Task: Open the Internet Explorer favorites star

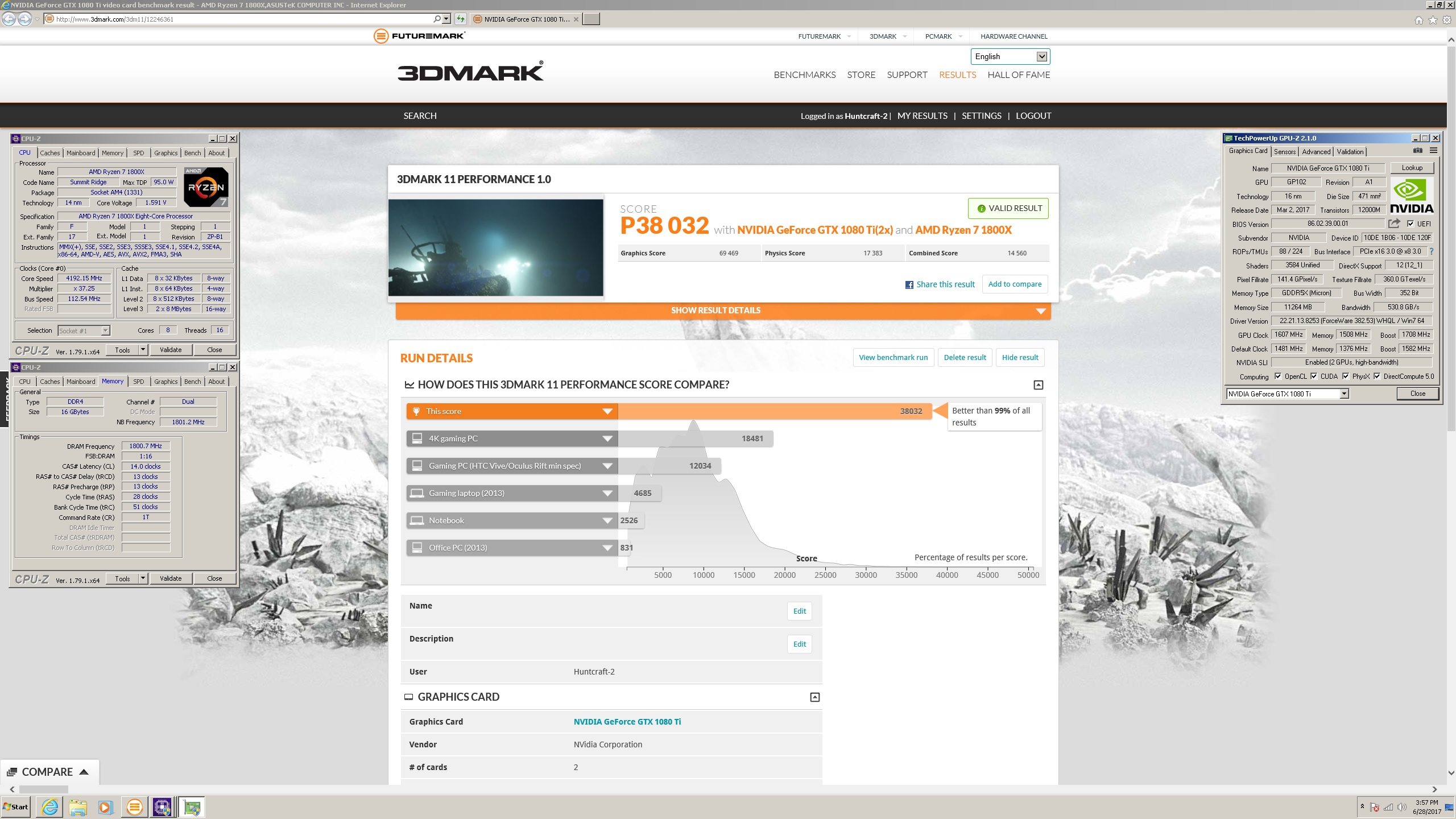Action: [1433, 20]
